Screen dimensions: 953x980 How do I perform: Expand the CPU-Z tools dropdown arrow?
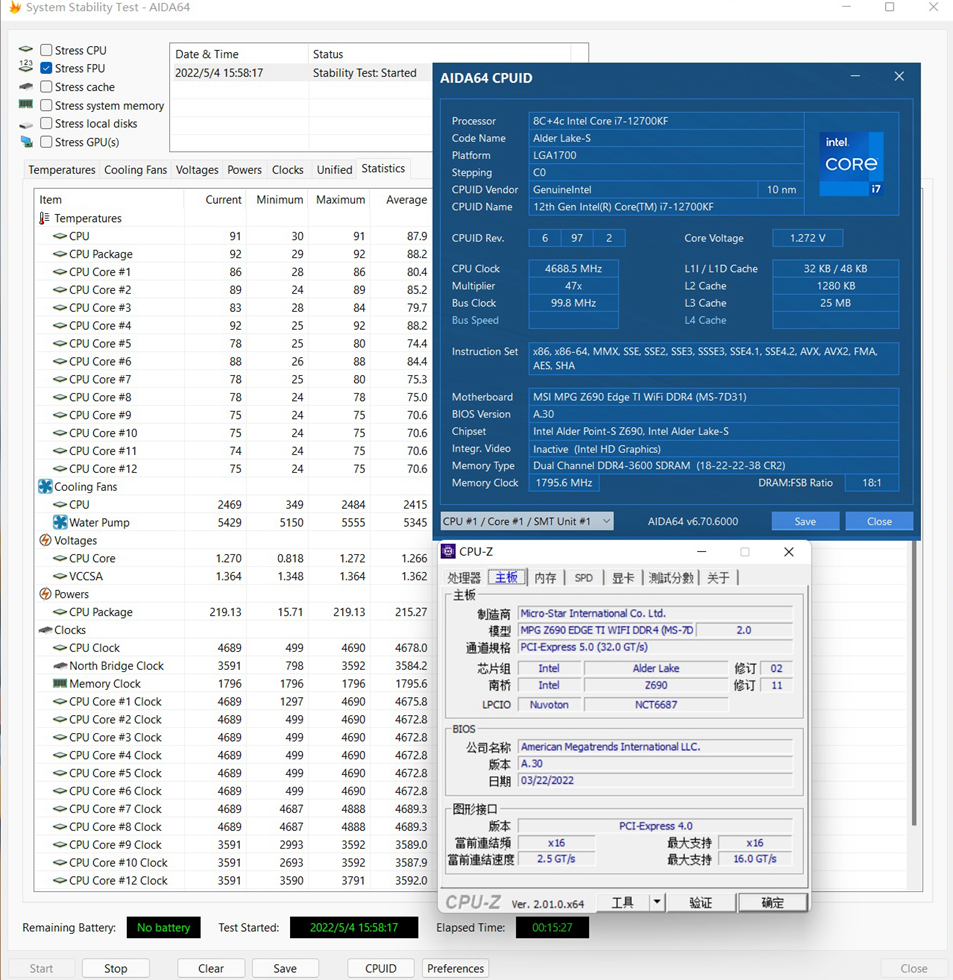pyautogui.click(x=657, y=903)
